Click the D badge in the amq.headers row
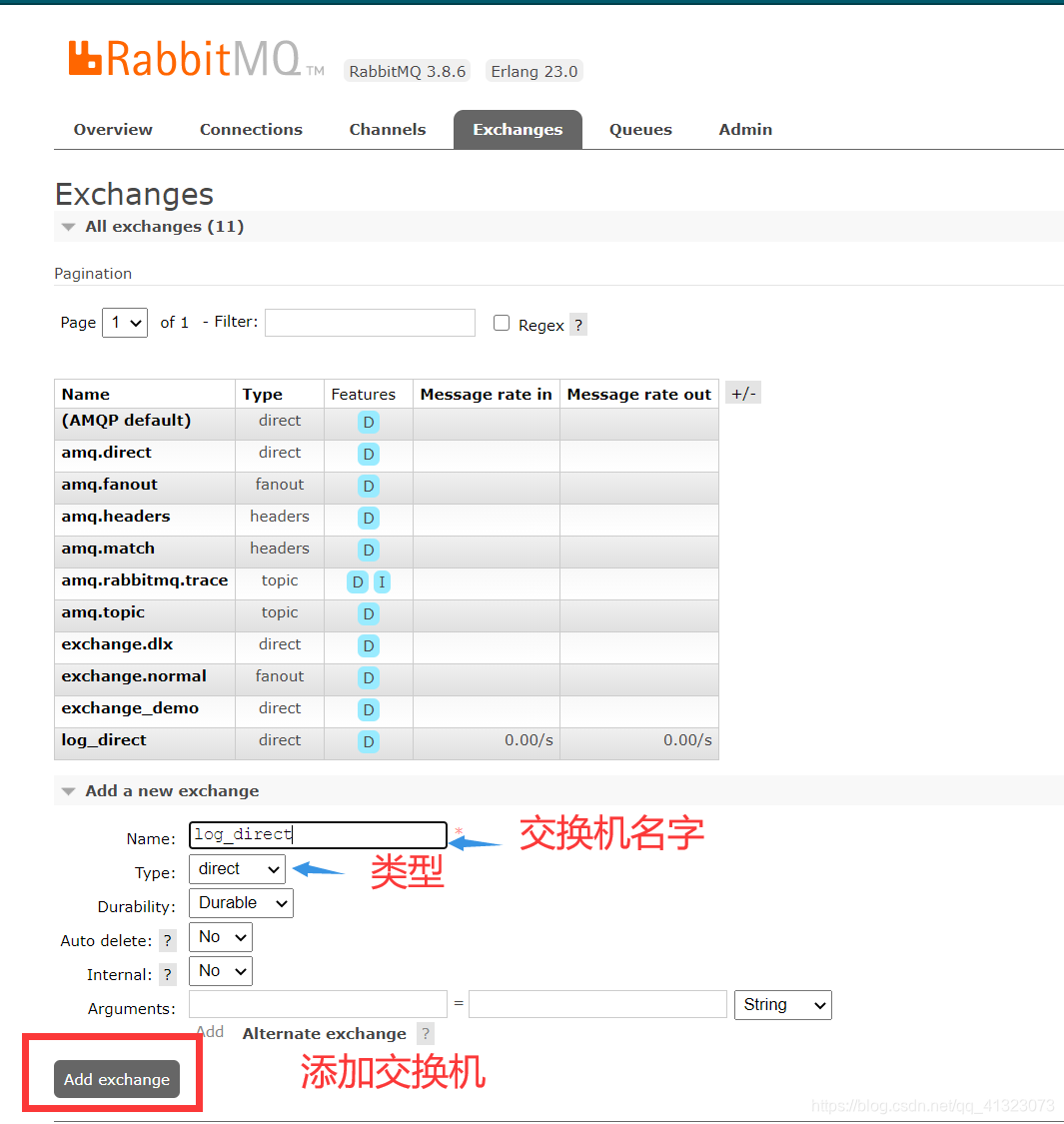This screenshot has height=1124, width=1064. point(369,518)
